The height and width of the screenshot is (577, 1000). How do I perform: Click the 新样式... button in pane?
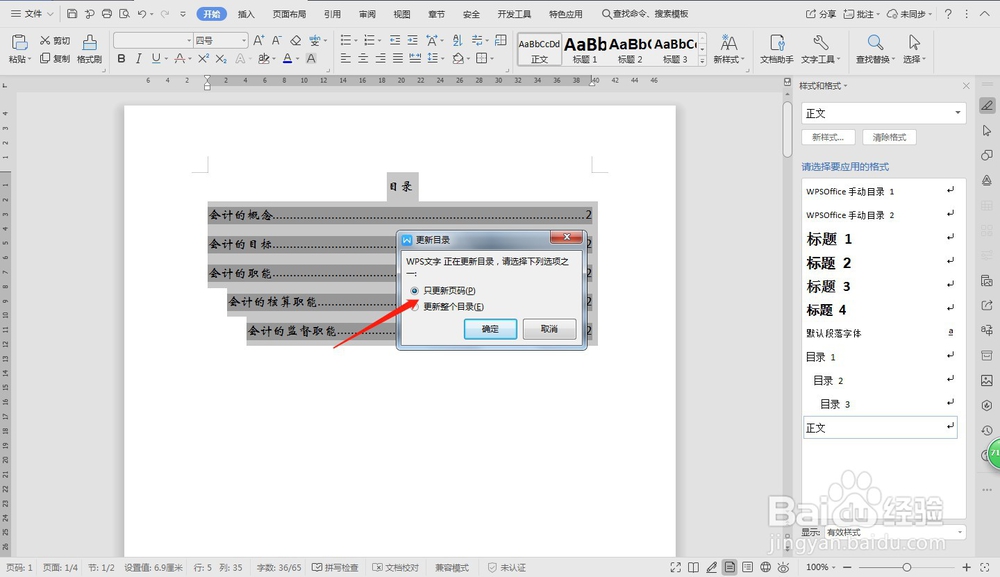pyautogui.click(x=828, y=137)
